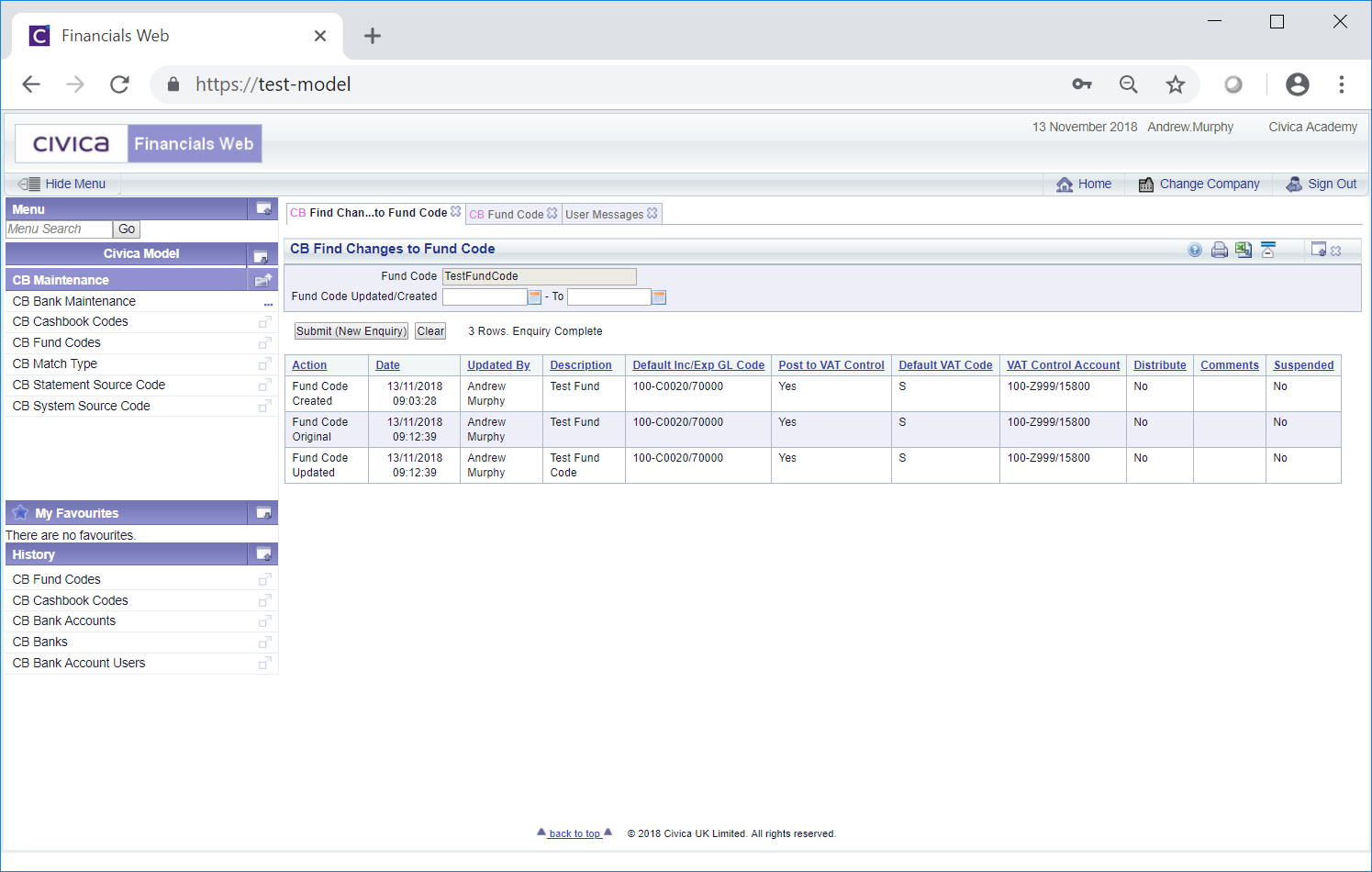The image size is (1372, 872).
Task: Close the CB Fund Code tab
Action: click(x=552, y=213)
